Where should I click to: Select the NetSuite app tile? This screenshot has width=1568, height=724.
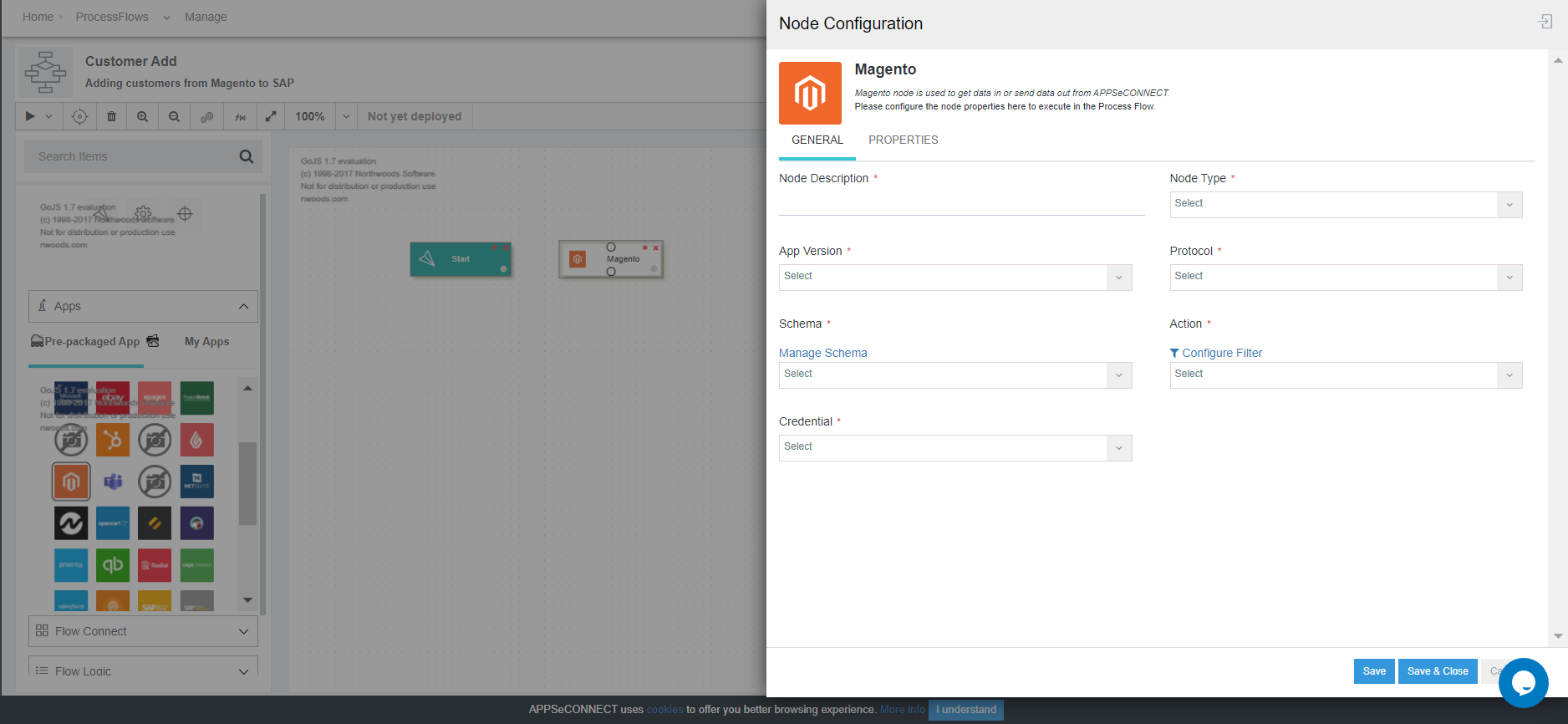(196, 482)
